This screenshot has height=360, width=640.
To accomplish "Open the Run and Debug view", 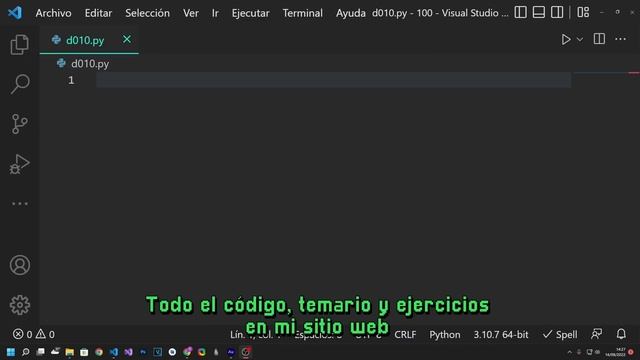I will click(20, 164).
